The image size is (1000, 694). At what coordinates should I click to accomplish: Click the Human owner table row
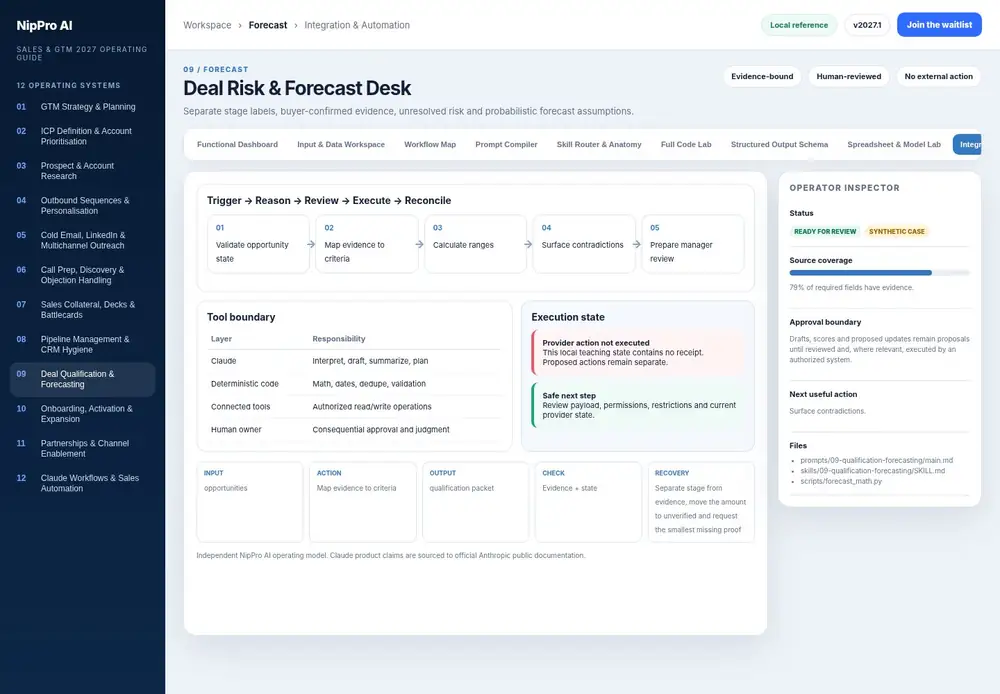[354, 430]
